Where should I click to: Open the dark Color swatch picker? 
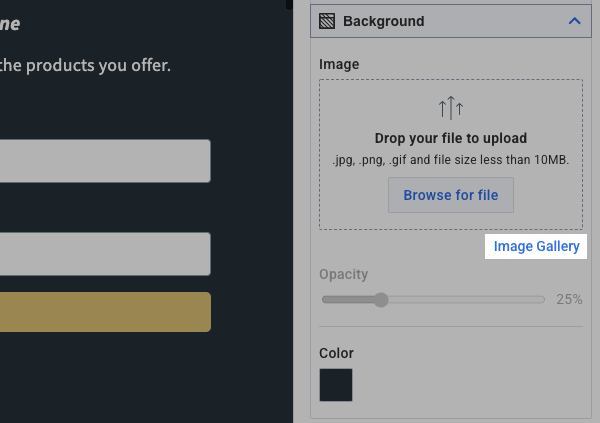(336, 385)
